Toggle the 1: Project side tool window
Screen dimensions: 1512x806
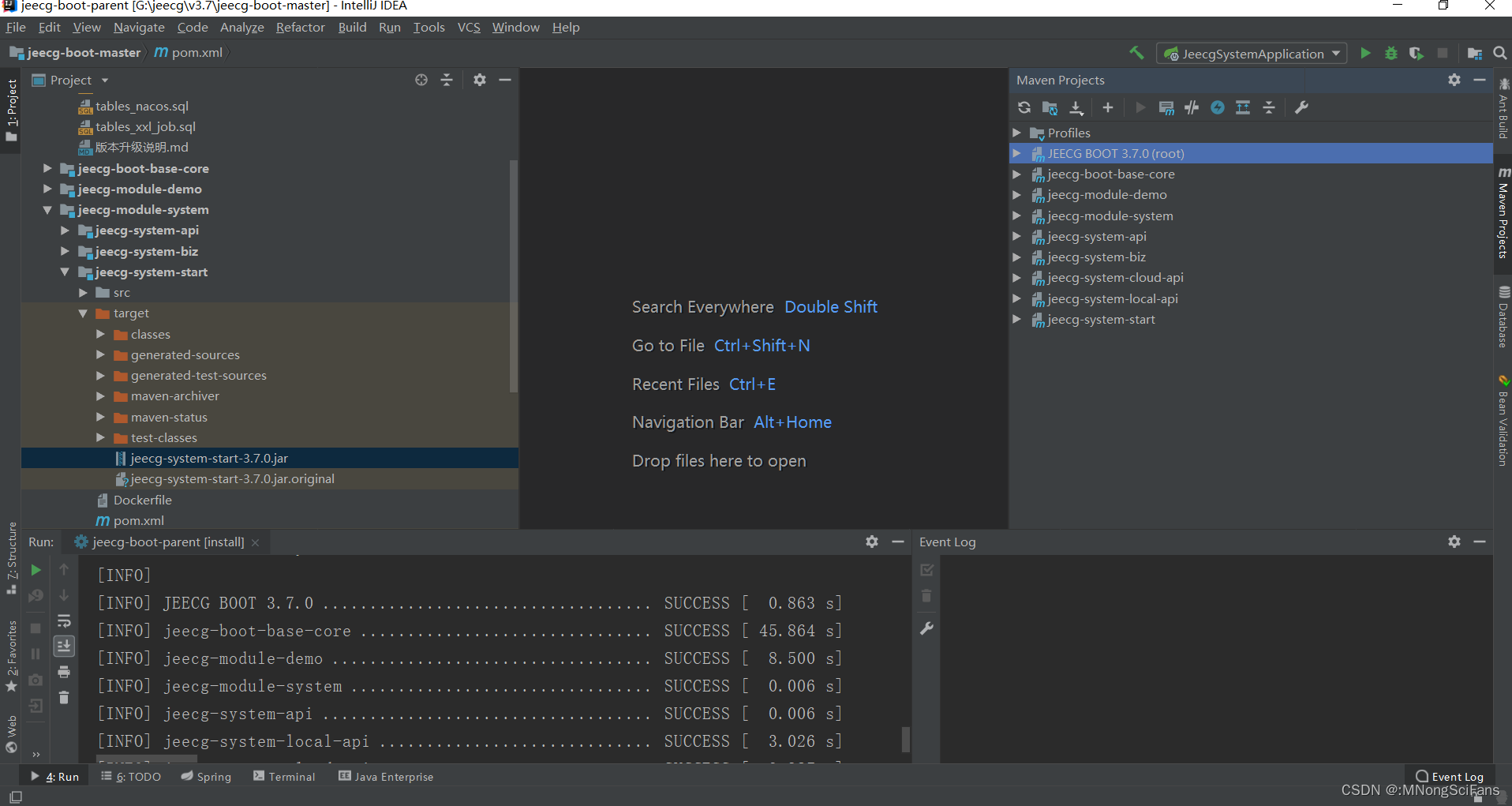[11, 111]
